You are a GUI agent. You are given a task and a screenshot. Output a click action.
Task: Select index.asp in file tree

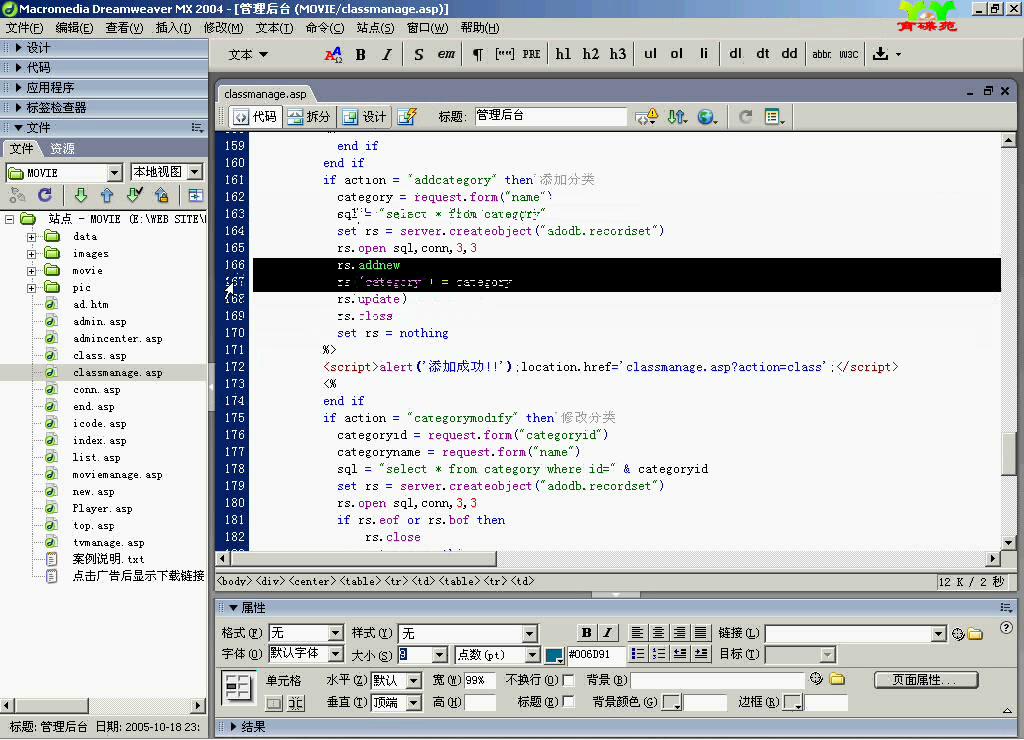click(x=99, y=441)
